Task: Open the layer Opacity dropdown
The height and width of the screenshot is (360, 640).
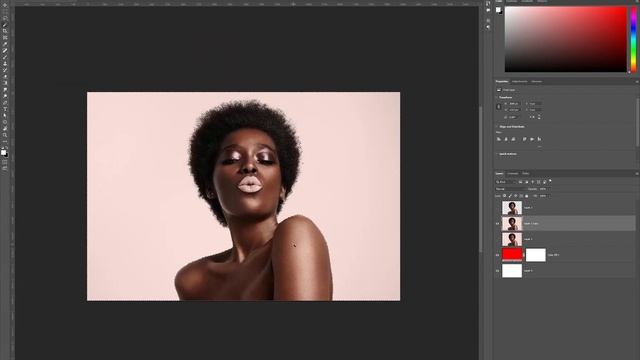Action: tap(549, 189)
